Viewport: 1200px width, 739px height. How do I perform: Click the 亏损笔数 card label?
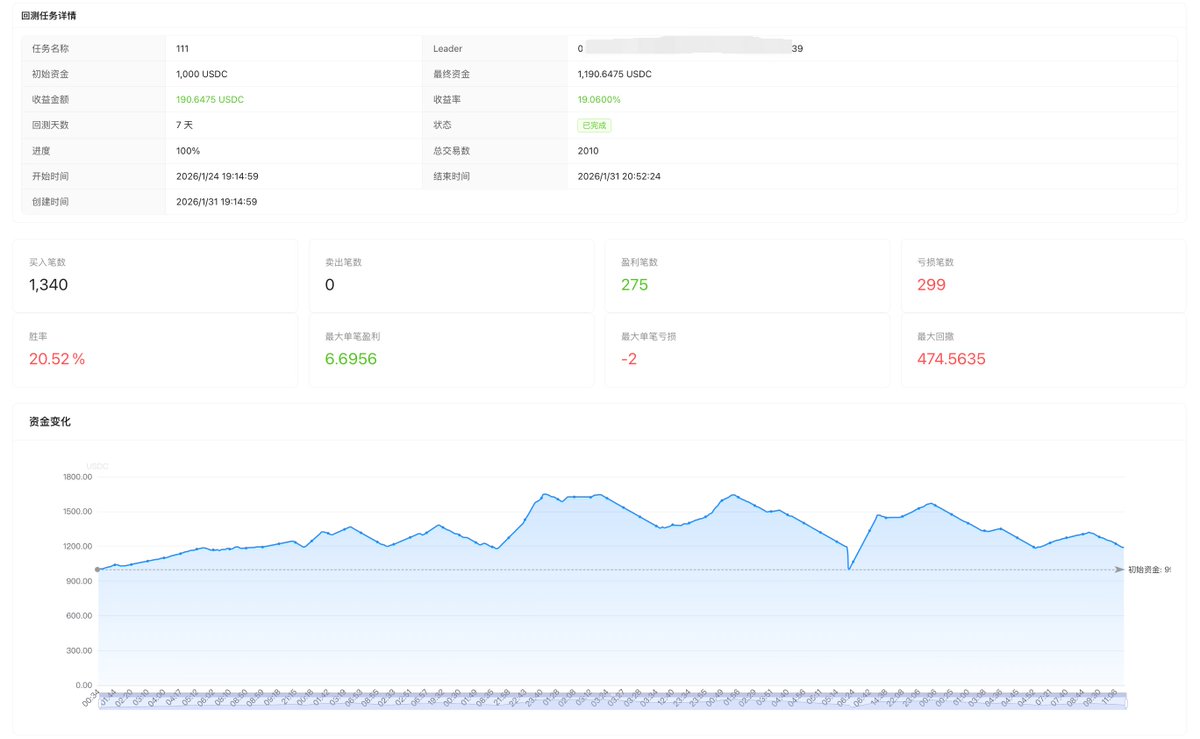935,262
